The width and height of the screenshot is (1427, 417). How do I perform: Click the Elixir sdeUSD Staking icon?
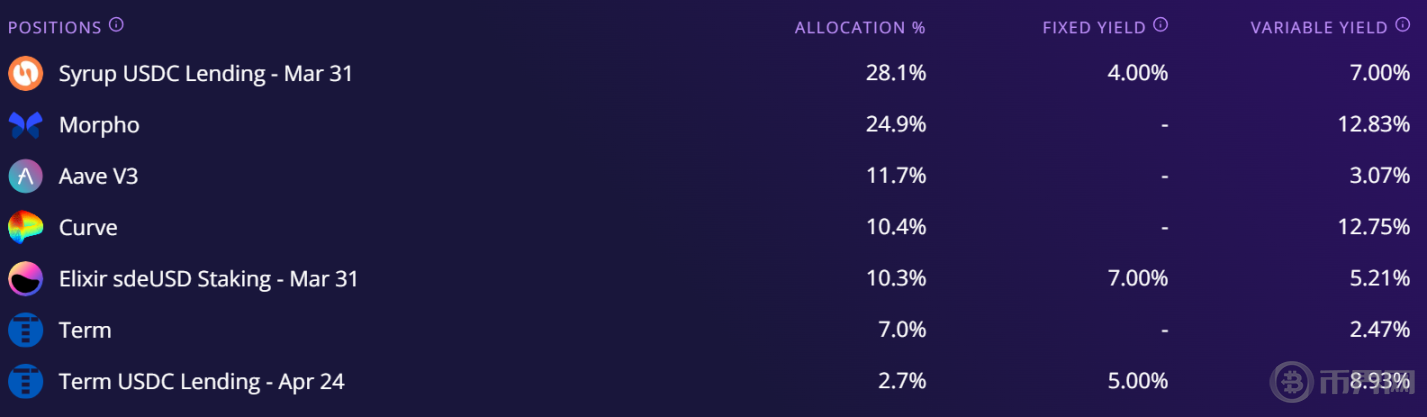(x=25, y=279)
